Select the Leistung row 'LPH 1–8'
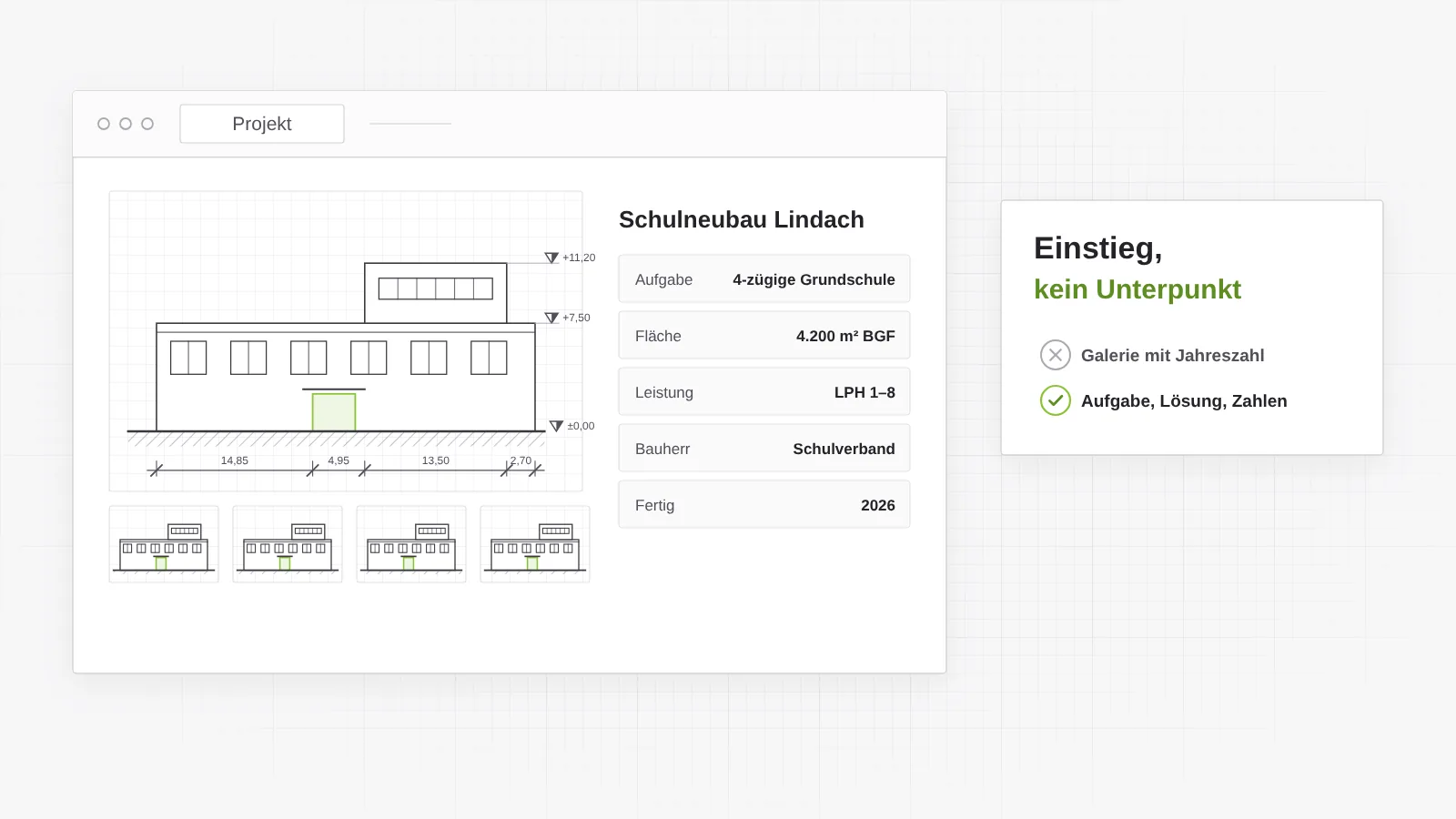Image resolution: width=1456 pixels, height=819 pixels. click(x=764, y=391)
